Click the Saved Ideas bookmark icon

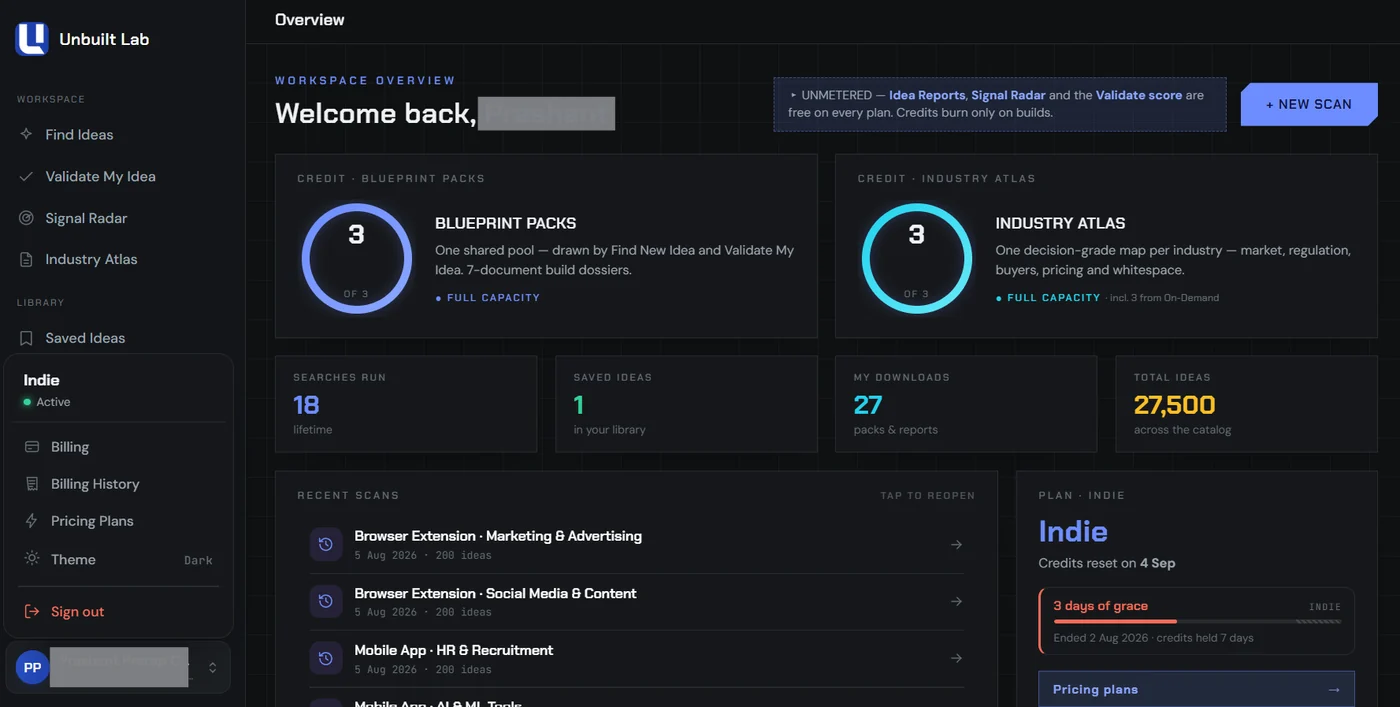(27, 338)
